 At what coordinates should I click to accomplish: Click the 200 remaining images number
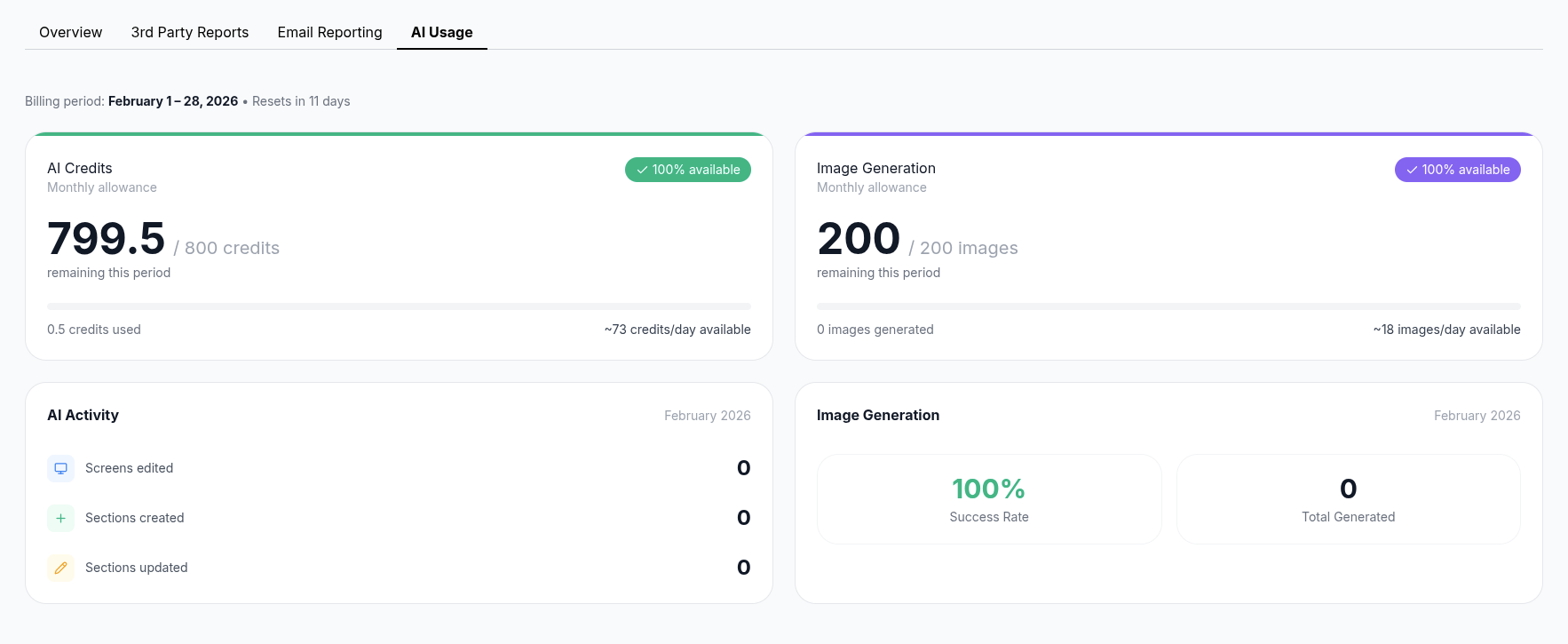pos(859,239)
